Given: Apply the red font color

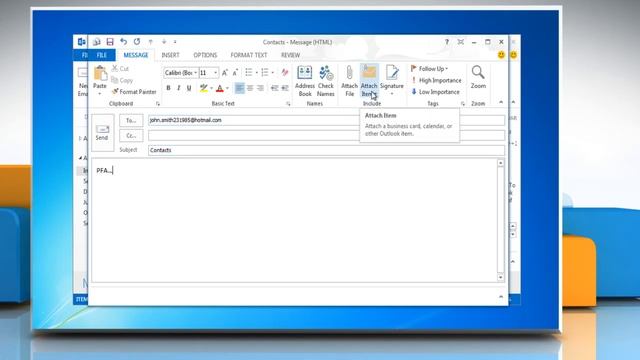Looking at the screenshot, I should (x=220, y=88).
